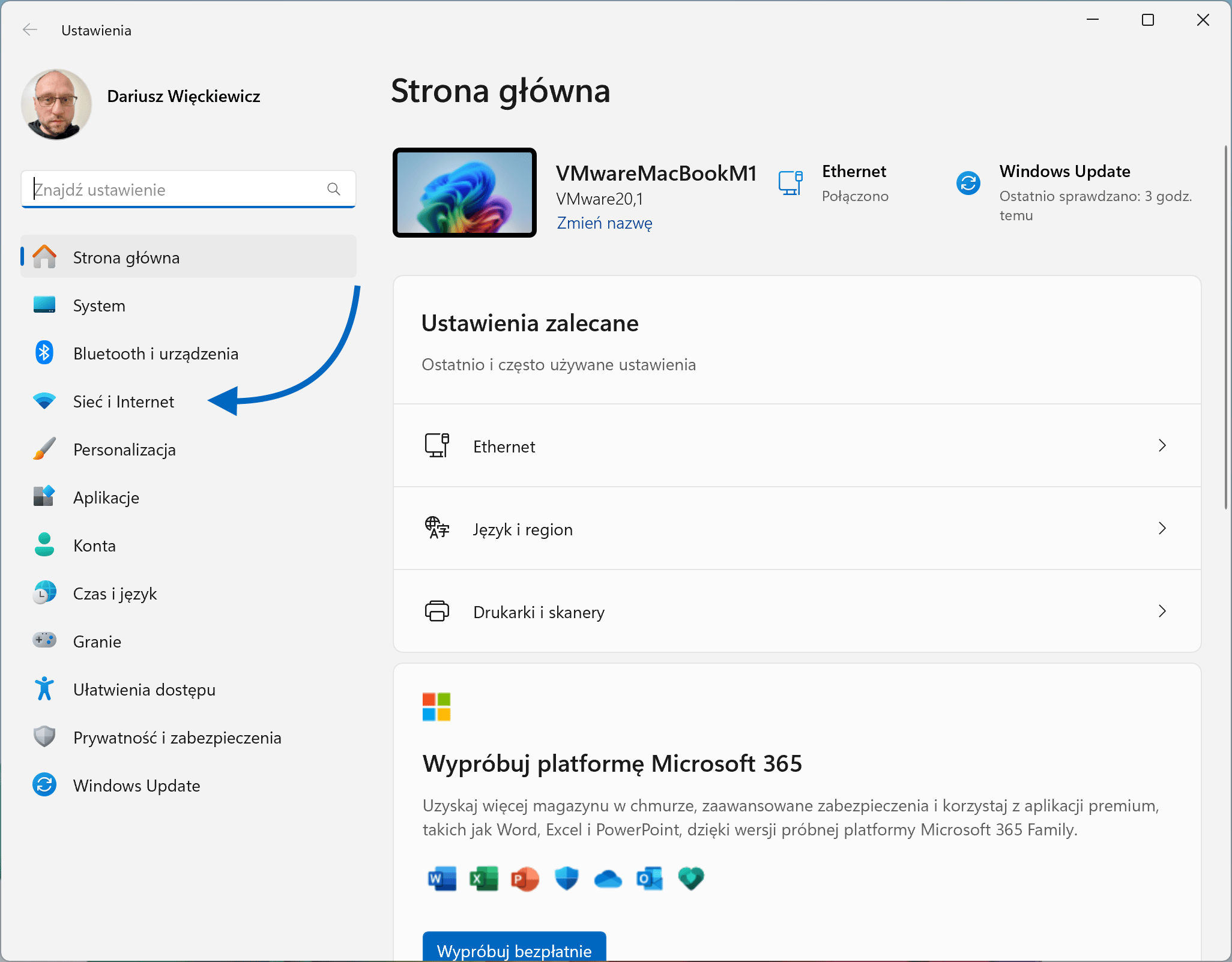Click the OneDrive cloud app icon
Image resolution: width=1232 pixels, height=962 pixels.
608,879
